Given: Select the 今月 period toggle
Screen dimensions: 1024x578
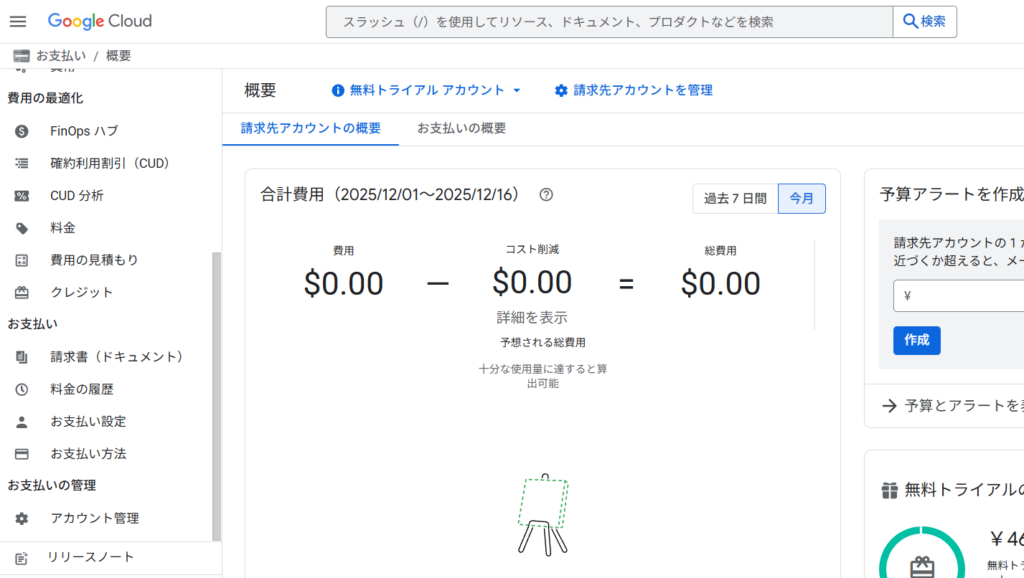Looking at the screenshot, I should pos(802,199).
